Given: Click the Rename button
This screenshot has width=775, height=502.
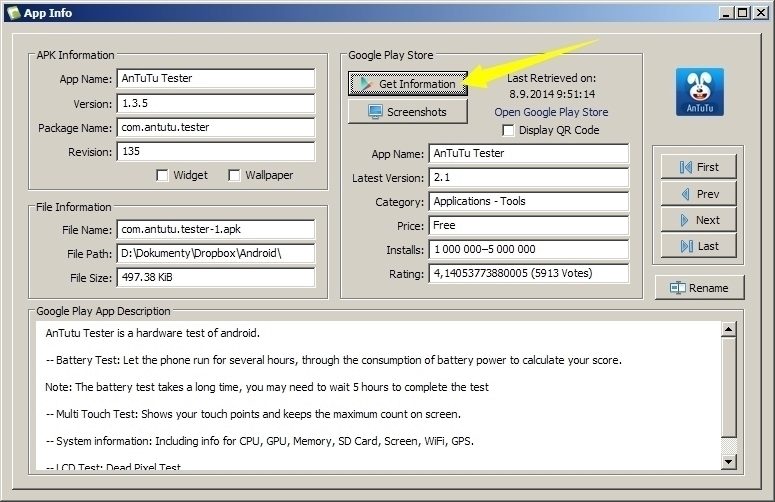Looking at the screenshot, I should [x=699, y=288].
